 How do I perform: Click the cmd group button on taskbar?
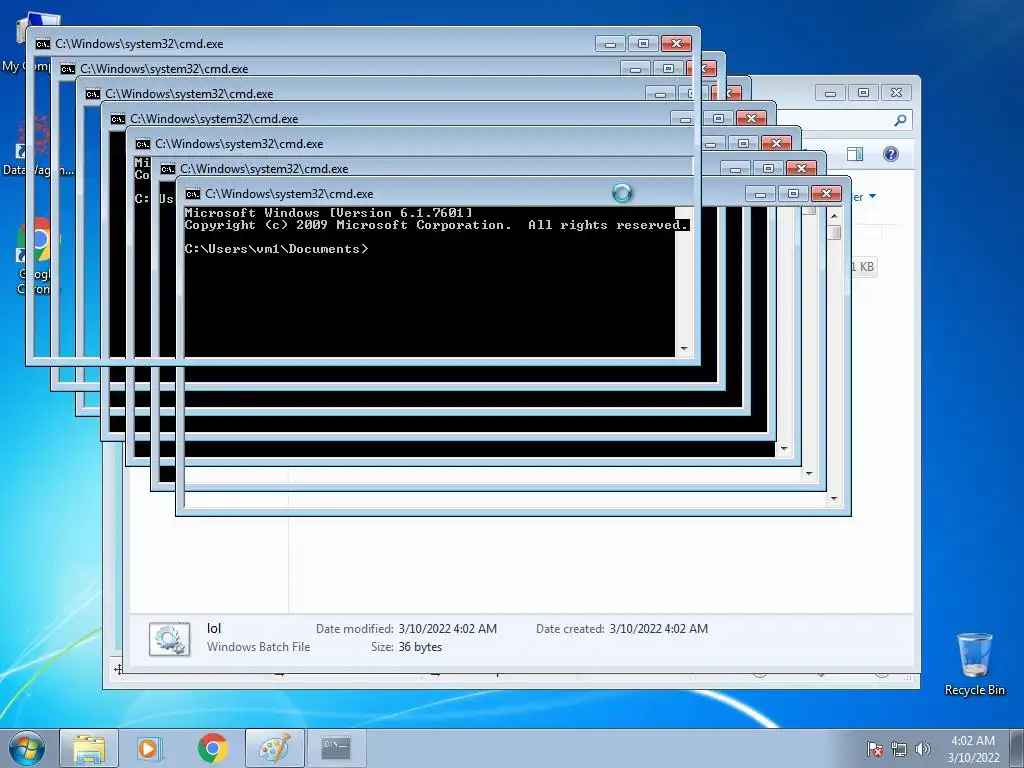click(x=336, y=748)
